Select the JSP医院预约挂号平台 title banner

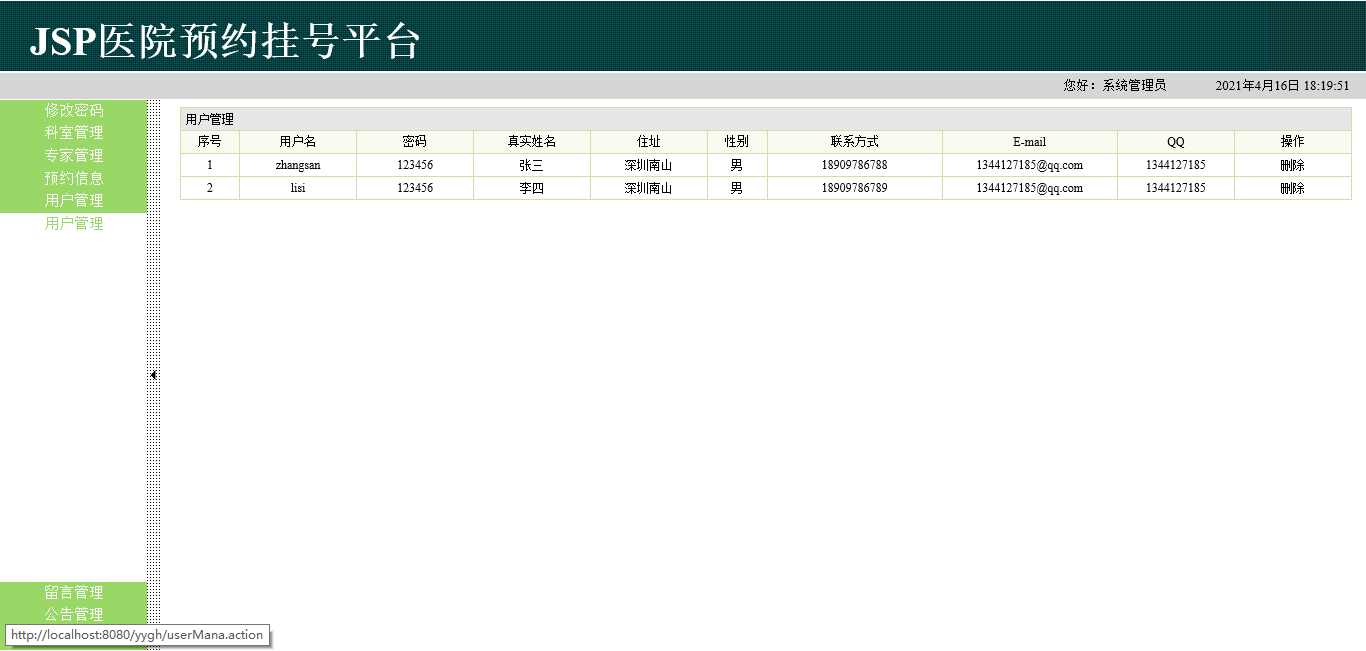(225, 42)
